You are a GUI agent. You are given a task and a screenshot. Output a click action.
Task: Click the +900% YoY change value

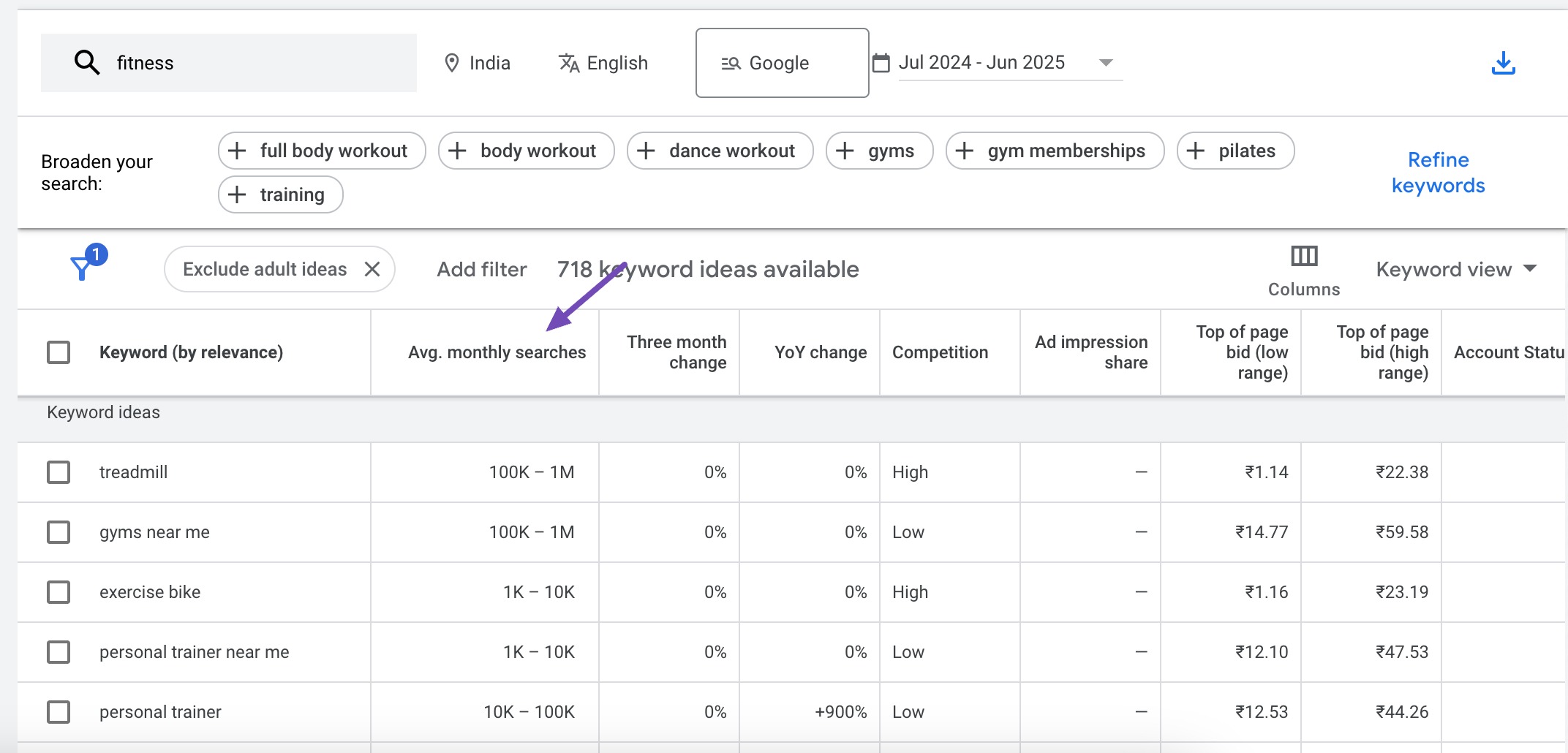pyautogui.click(x=841, y=712)
